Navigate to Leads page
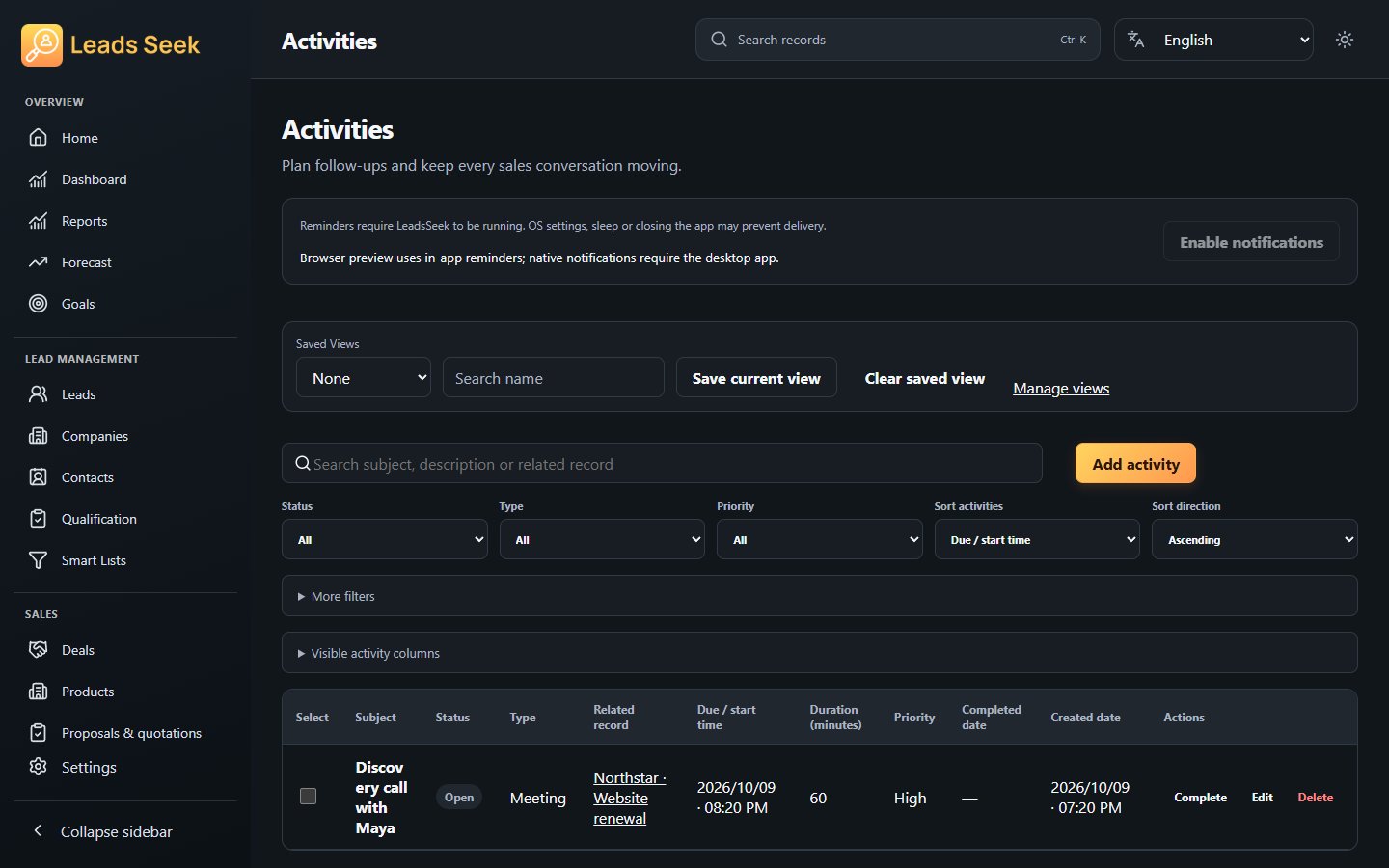 [79, 394]
